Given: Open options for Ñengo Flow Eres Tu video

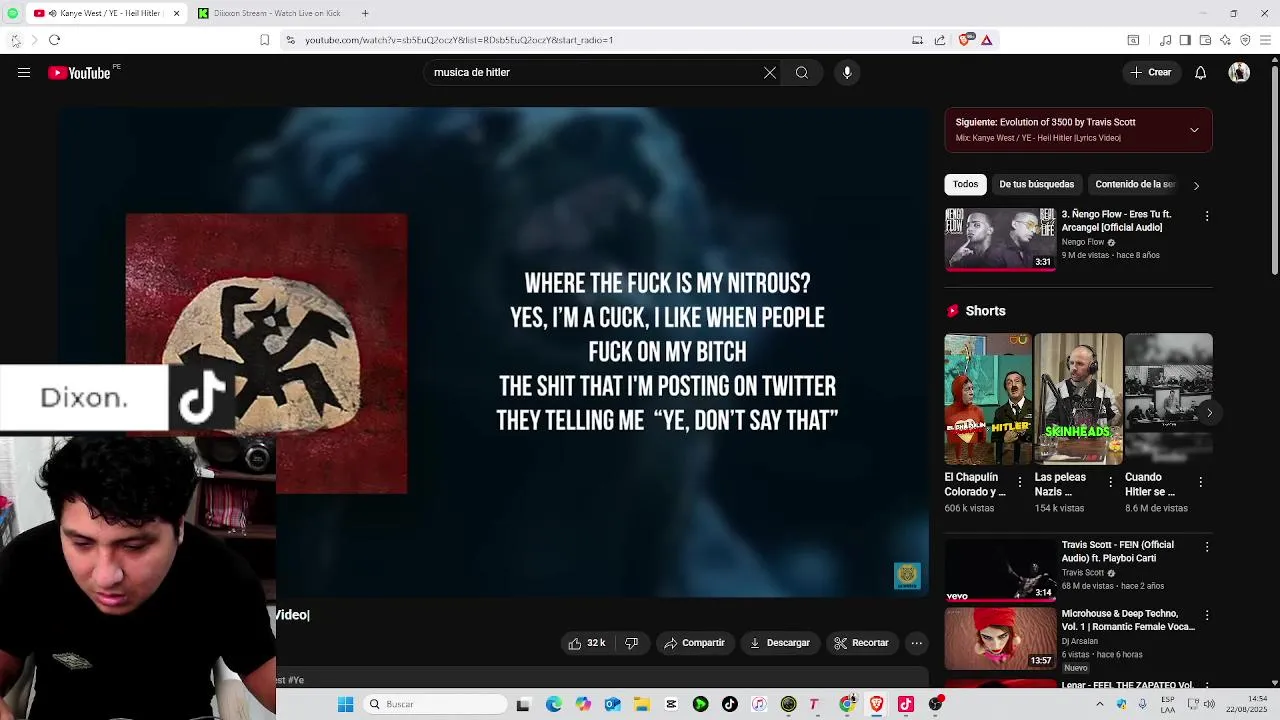Looking at the screenshot, I should point(1207,216).
